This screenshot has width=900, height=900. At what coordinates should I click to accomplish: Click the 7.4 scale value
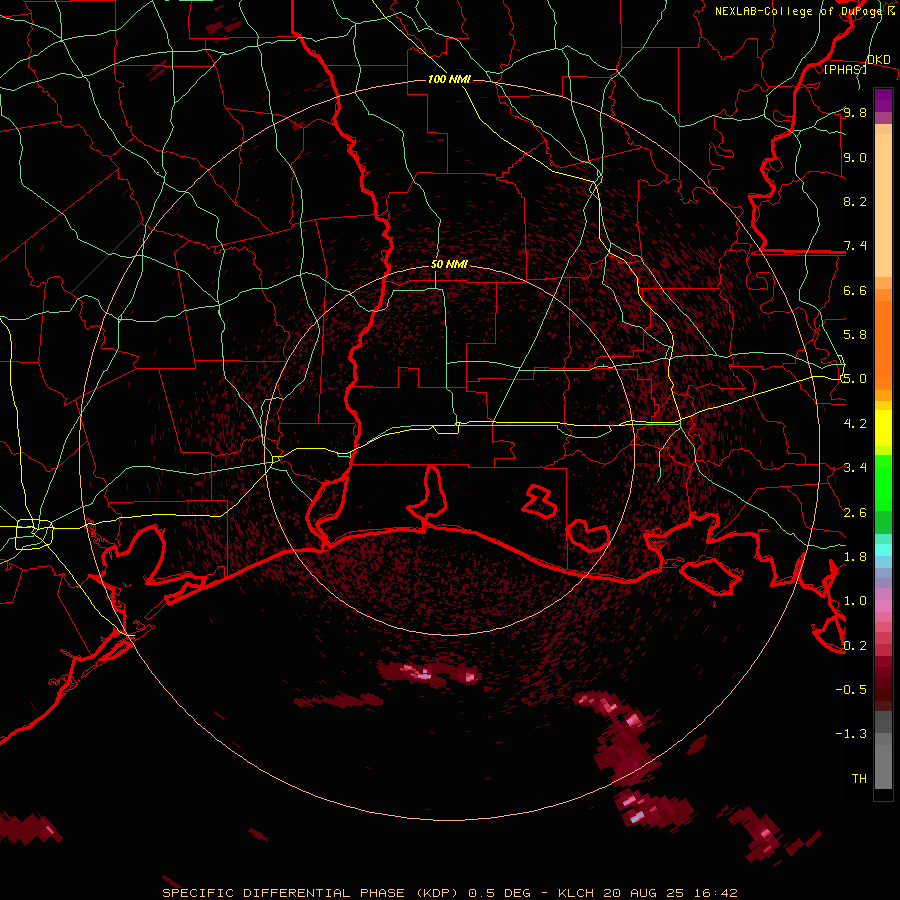pos(855,246)
